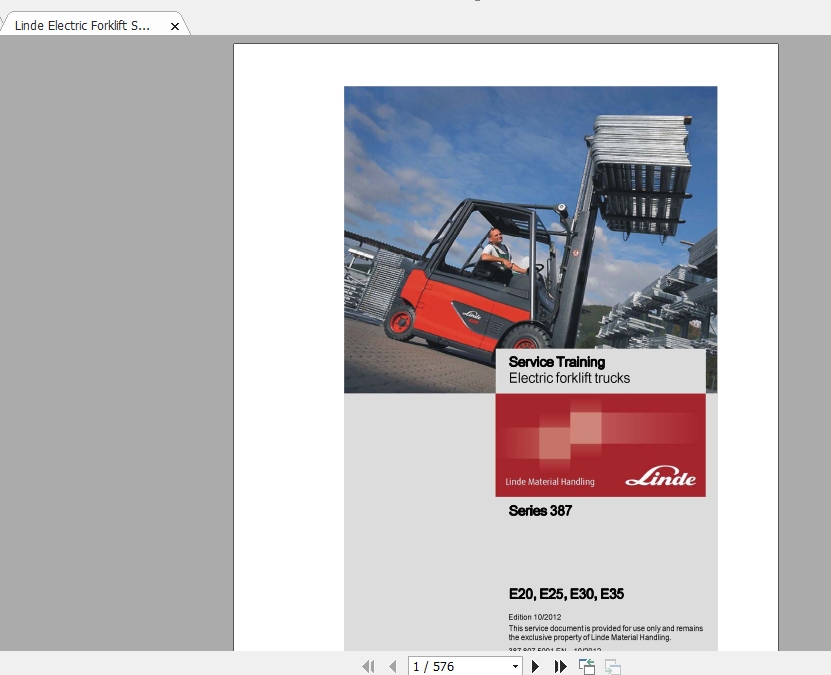Click the 'Service Training' heading text
Viewport: 831px width, 675px height.
pos(556,362)
